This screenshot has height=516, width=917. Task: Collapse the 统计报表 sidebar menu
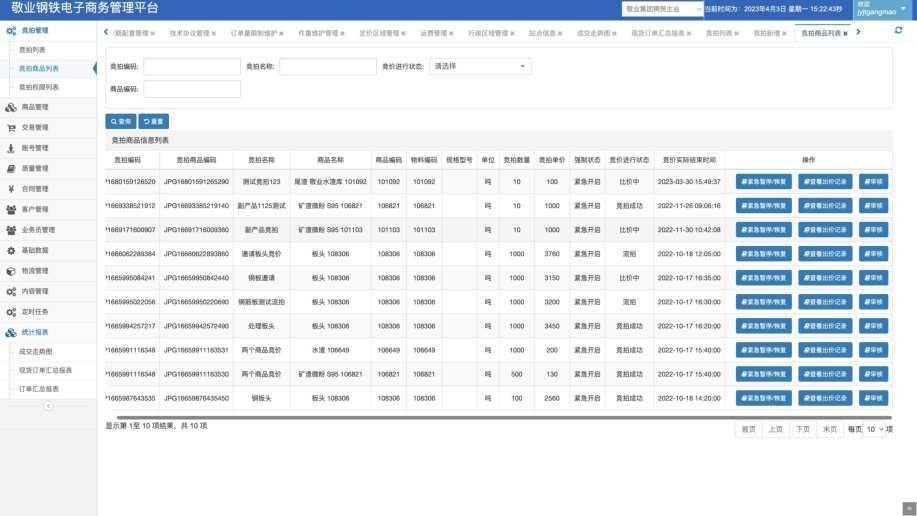(49, 332)
